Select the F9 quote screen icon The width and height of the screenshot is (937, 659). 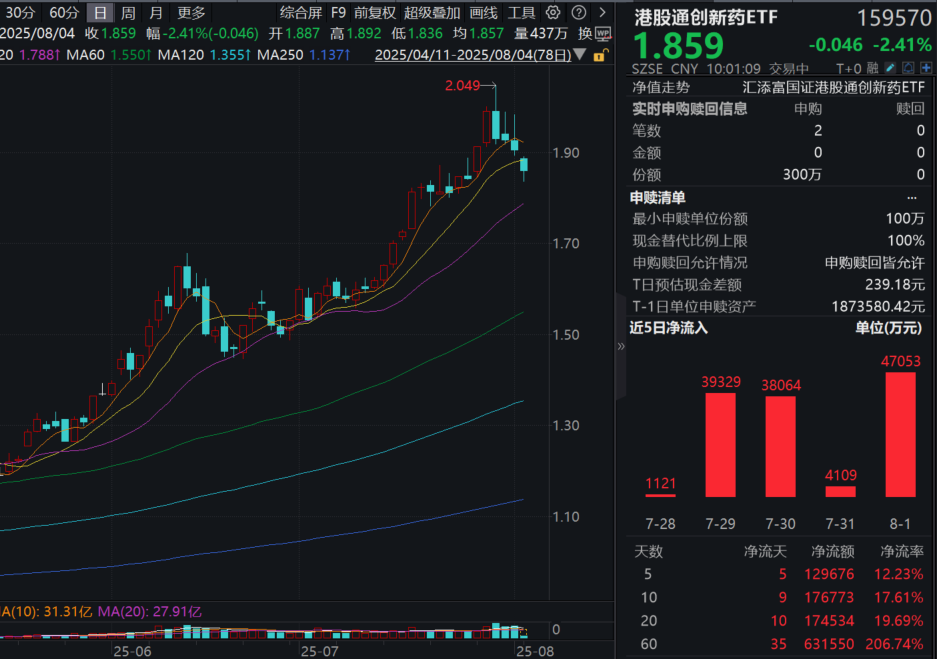pos(339,13)
